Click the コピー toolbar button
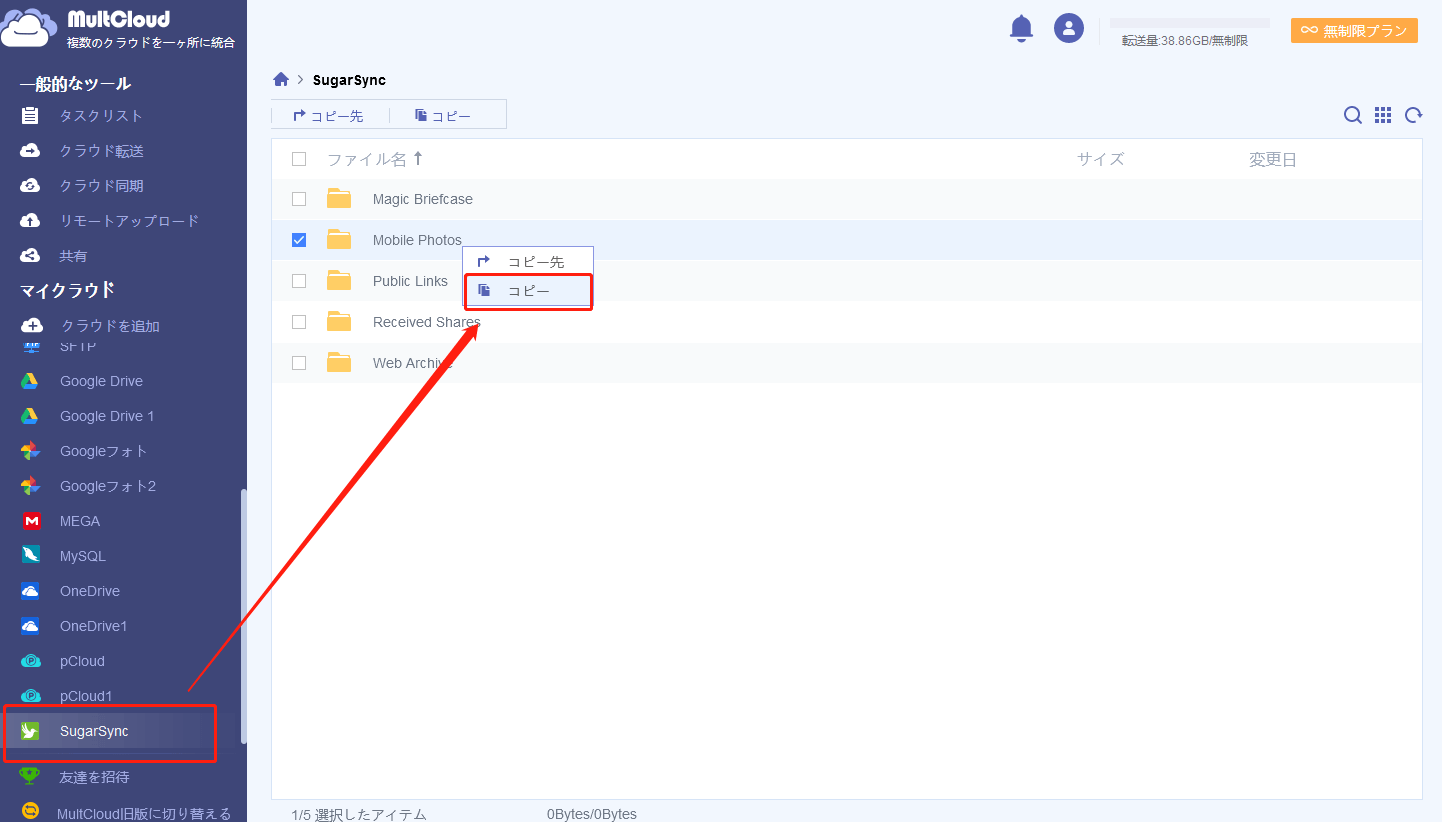 [444, 116]
